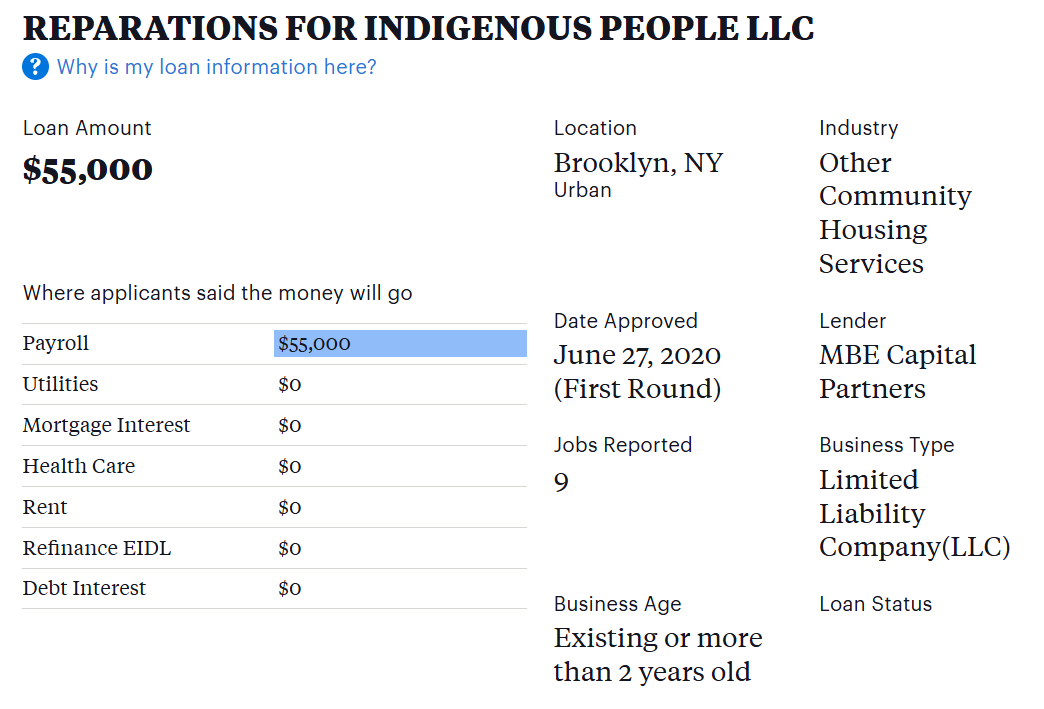Click the Refinance EIDL row label

97,549
